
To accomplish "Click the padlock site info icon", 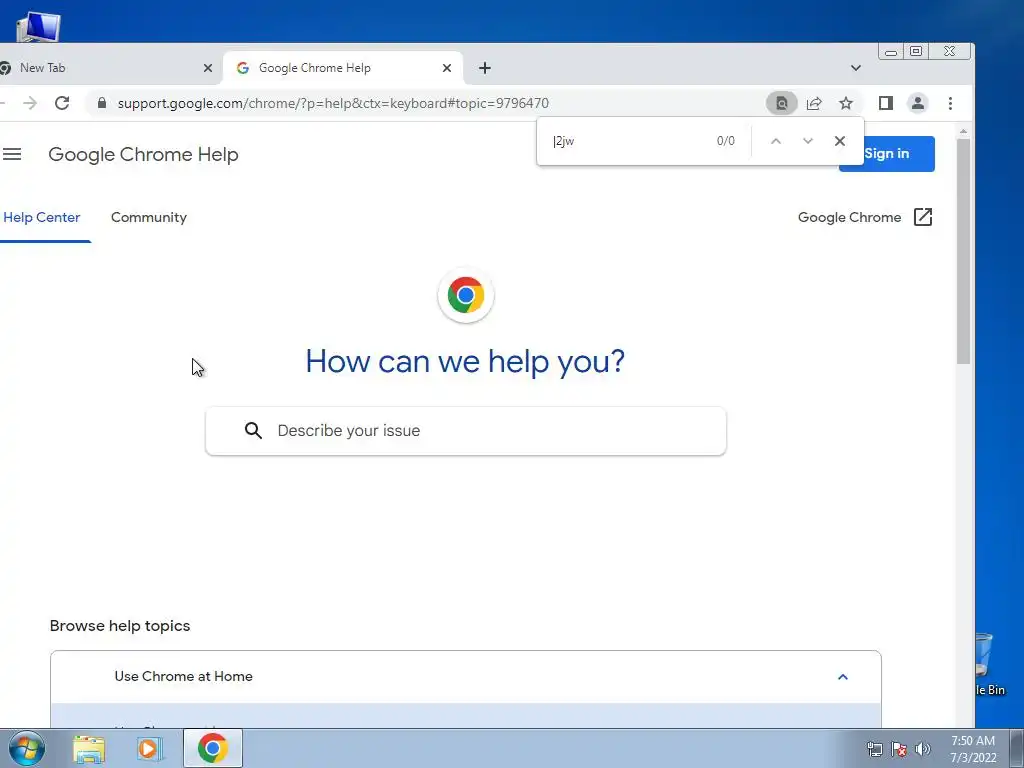I will 101,103.
